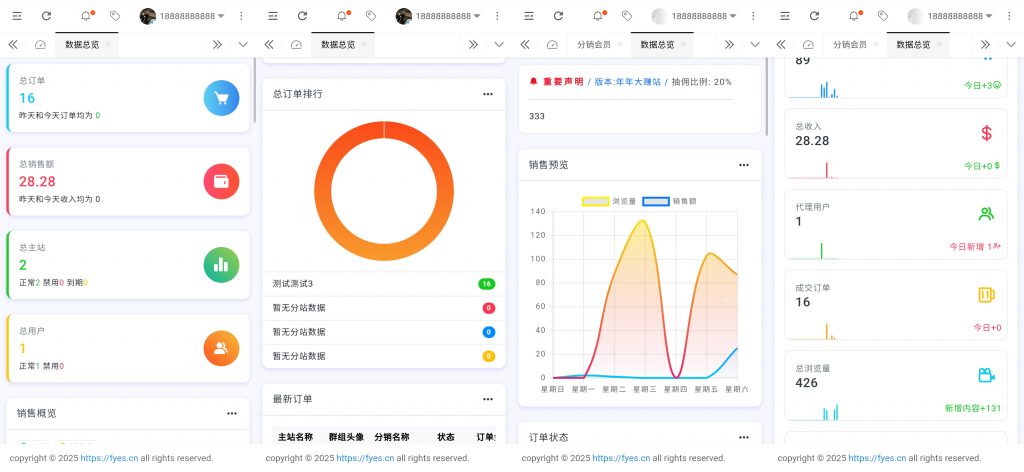The height and width of the screenshot is (472, 1024).
Task: Click the green users icon on 代理用户 card
Action: coord(986,213)
